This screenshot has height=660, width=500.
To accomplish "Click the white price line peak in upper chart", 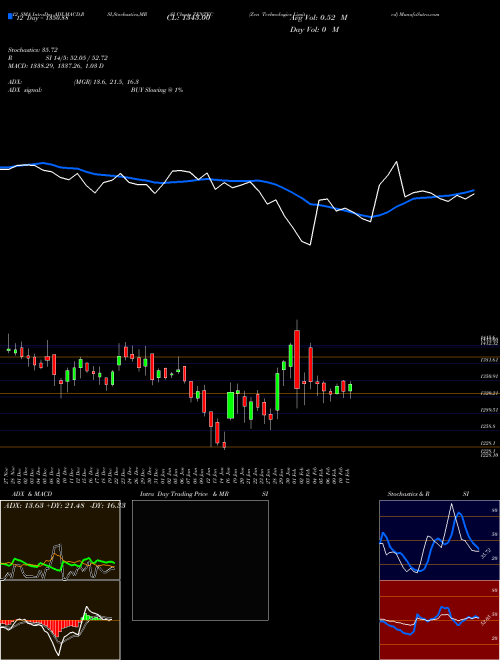I will pyautogui.click(x=396, y=162).
